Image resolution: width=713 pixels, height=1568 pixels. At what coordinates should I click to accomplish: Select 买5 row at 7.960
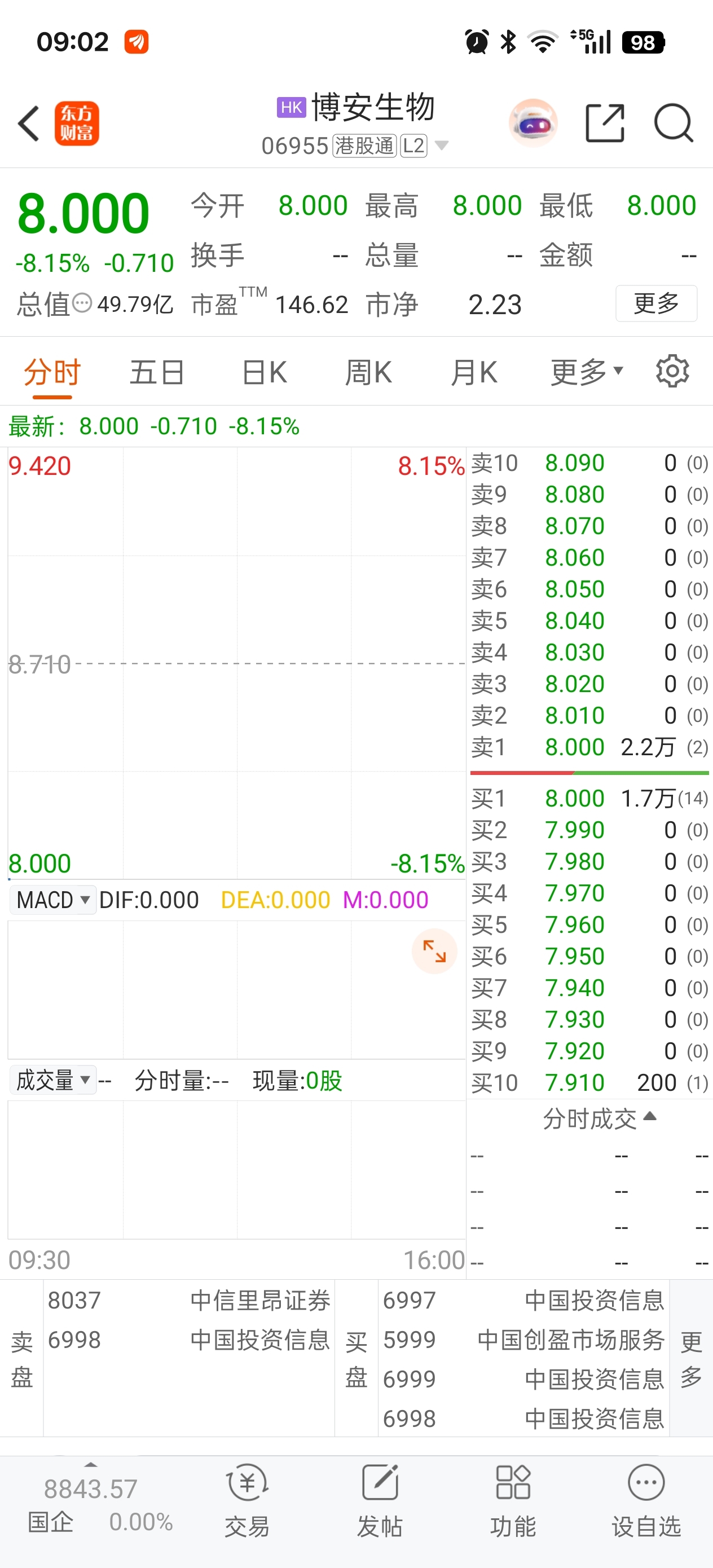(x=589, y=924)
